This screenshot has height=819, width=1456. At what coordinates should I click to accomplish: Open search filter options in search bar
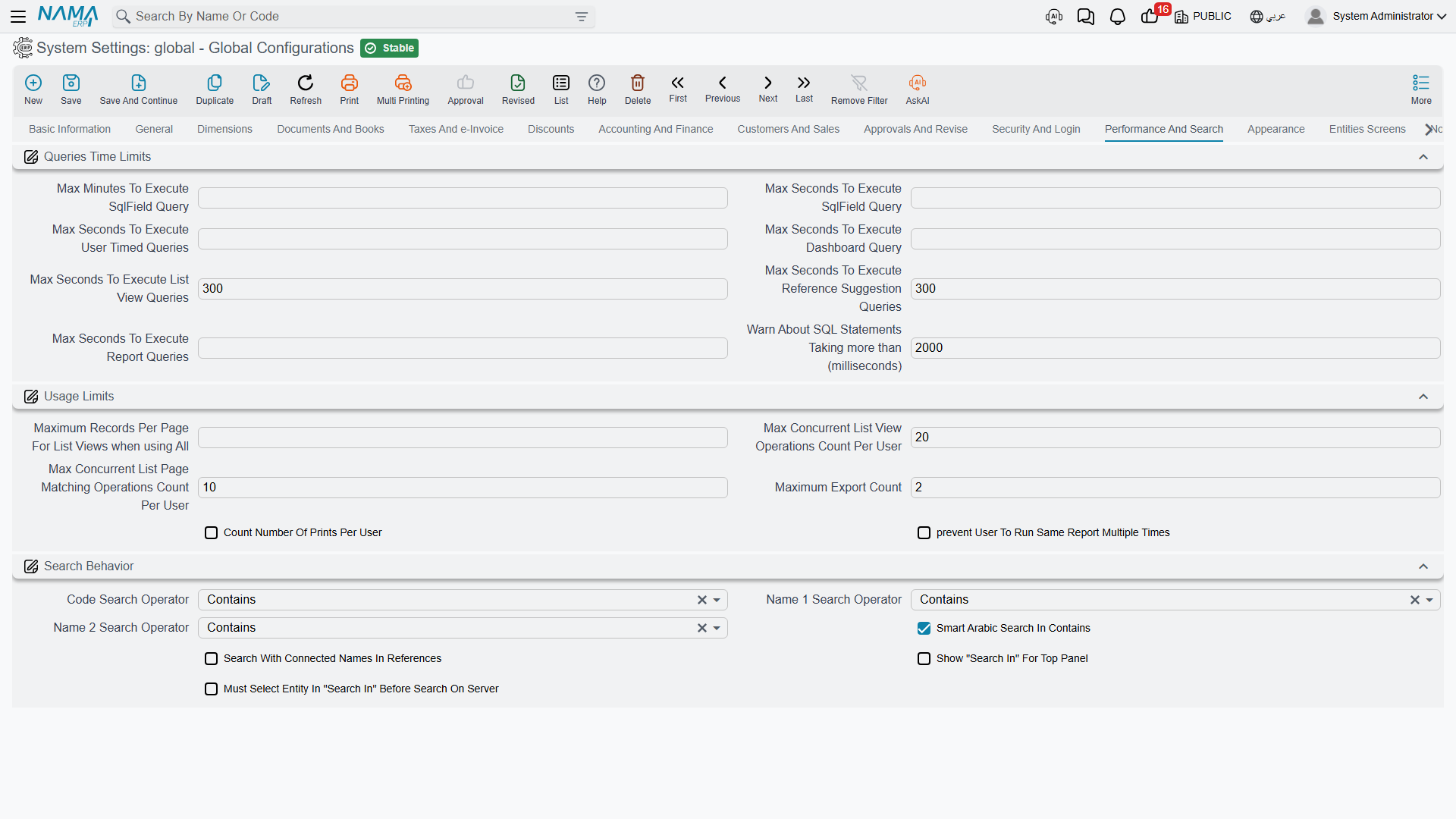(x=582, y=17)
